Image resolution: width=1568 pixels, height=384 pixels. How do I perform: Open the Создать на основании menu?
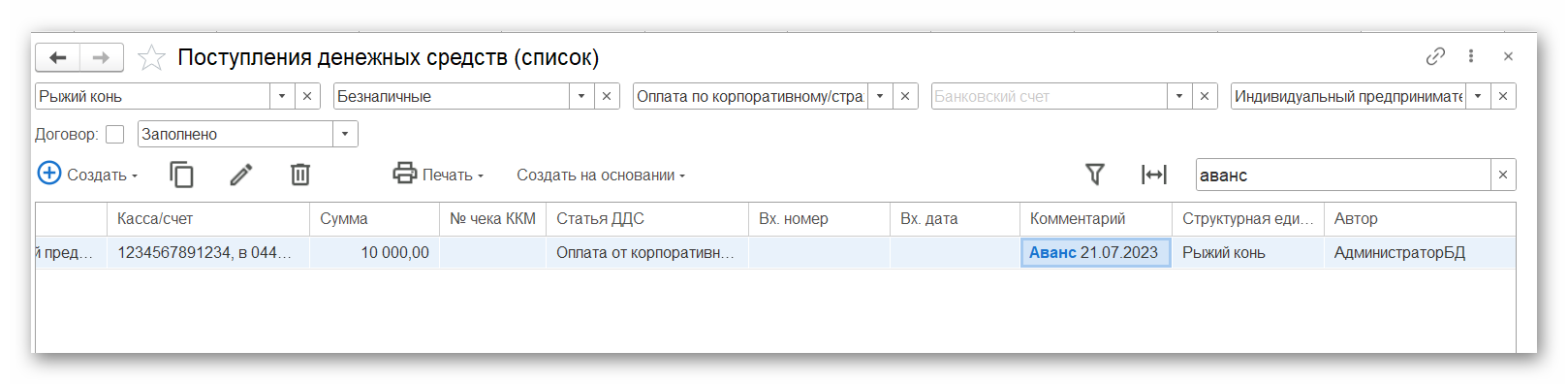601,176
